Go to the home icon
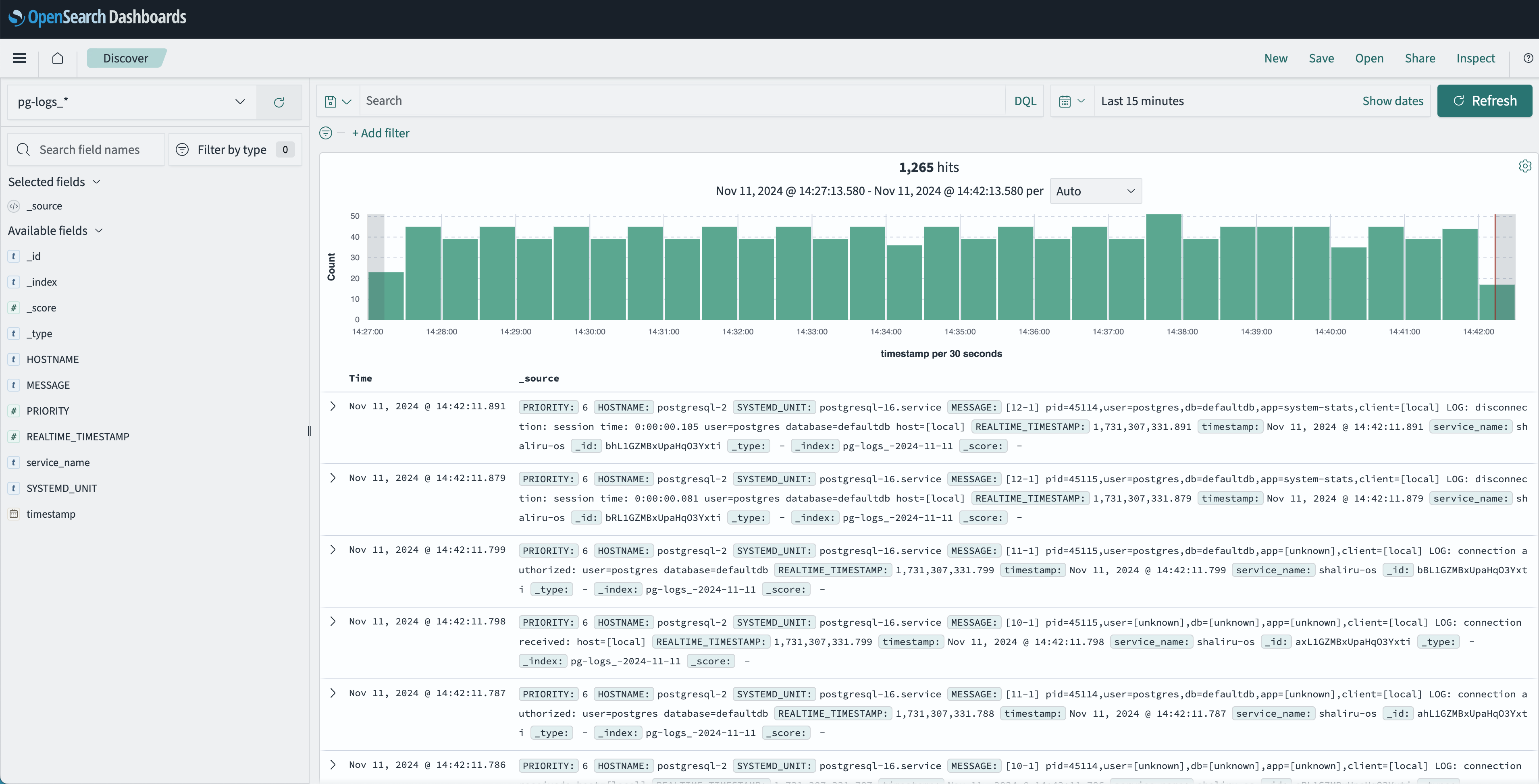1539x784 pixels. coord(57,58)
